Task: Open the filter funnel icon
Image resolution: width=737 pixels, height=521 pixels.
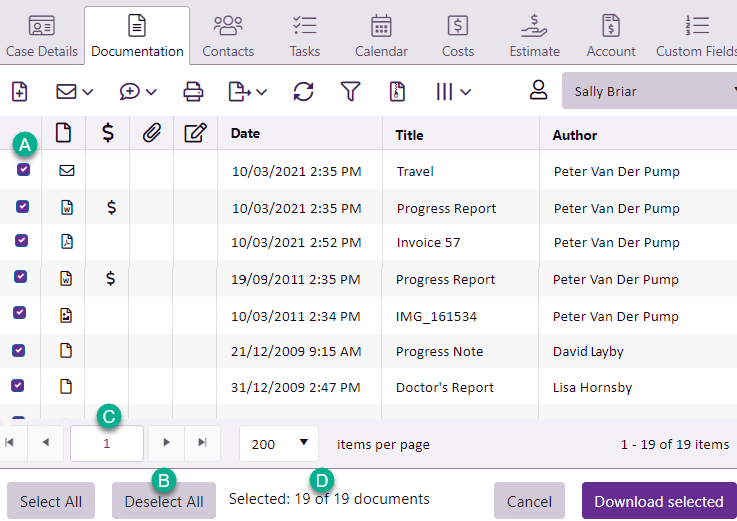Action: point(349,92)
